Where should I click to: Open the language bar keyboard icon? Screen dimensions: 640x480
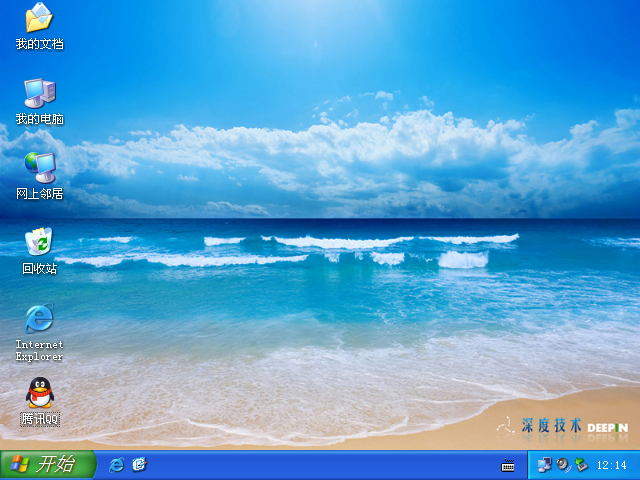click(x=508, y=465)
